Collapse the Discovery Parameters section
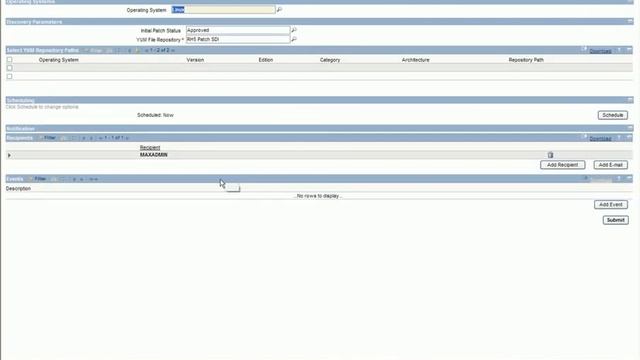The width and height of the screenshot is (640, 360). (630, 21)
